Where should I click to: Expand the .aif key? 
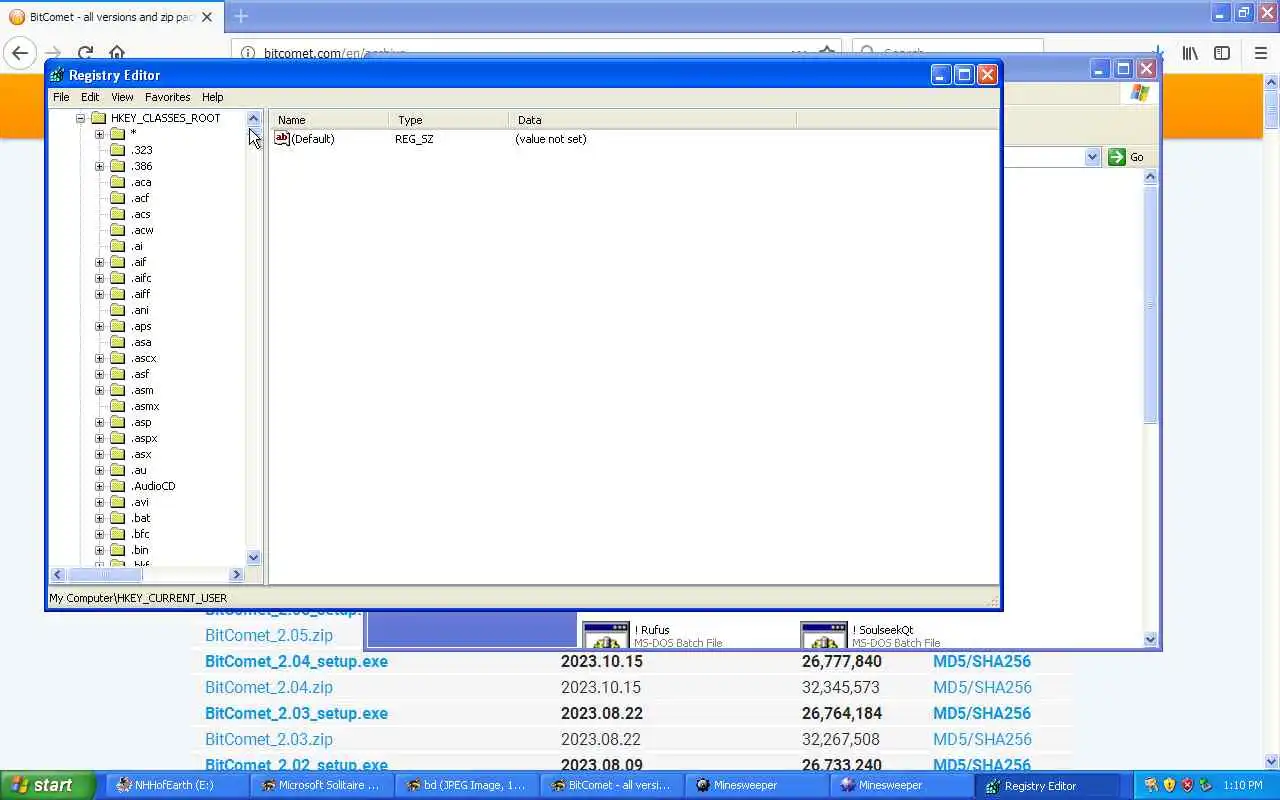[x=99, y=262]
